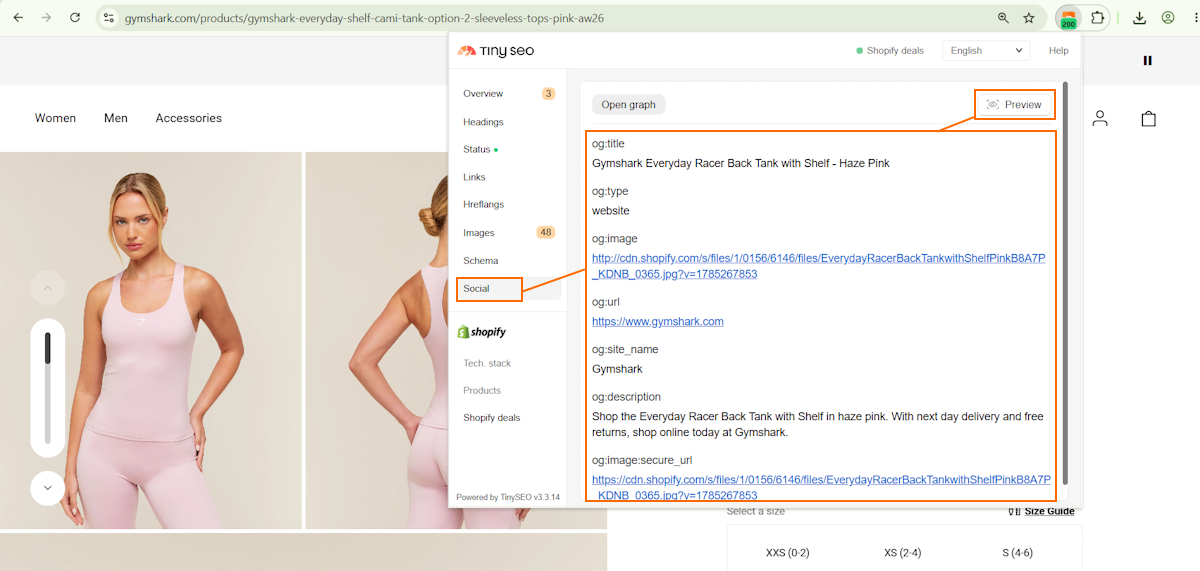Open the Women menu on Gymshark
Viewport: 1200px width, 571px height.
click(x=55, y=118)
